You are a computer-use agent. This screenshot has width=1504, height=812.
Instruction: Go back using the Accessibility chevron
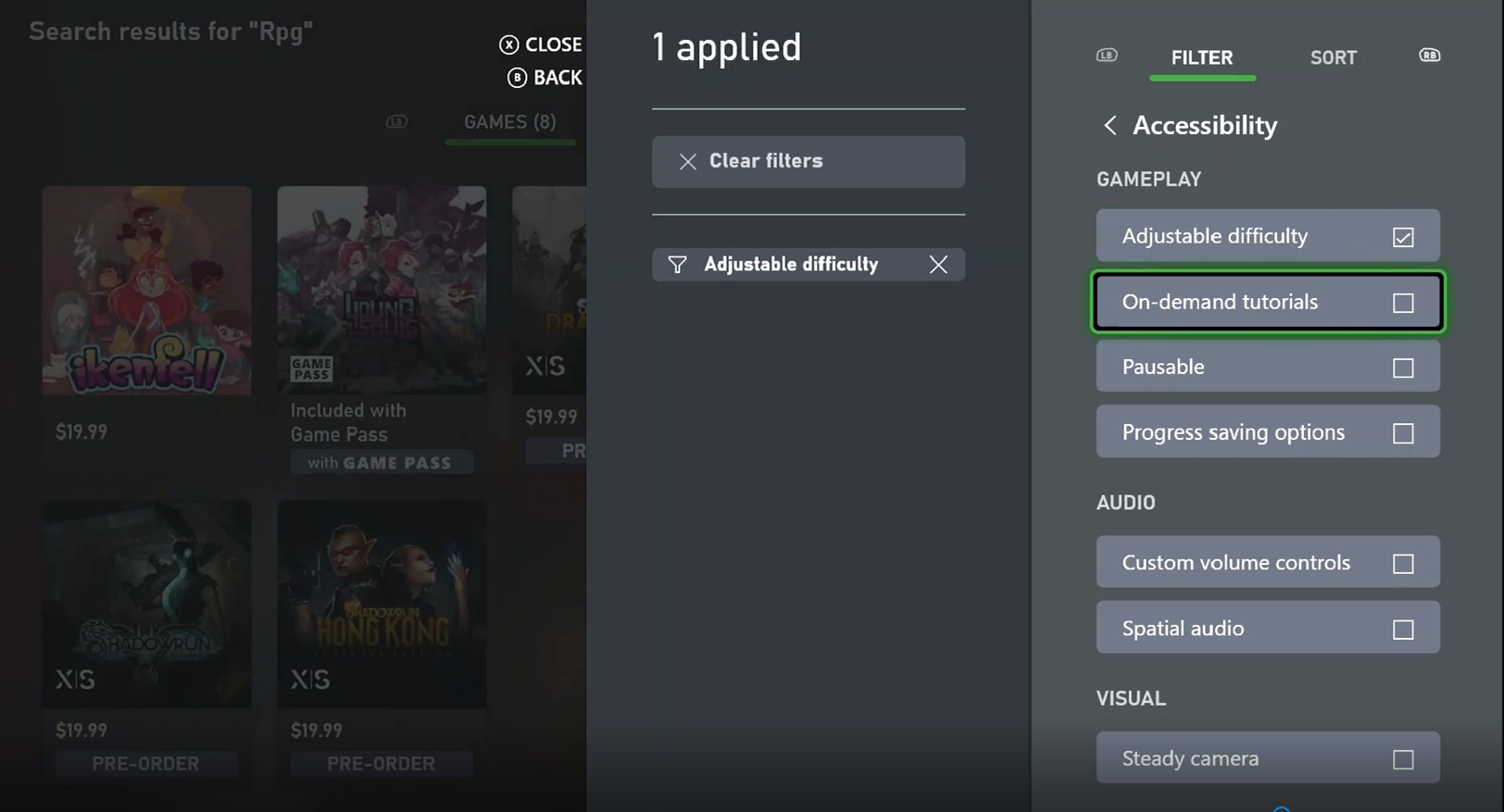pos(1109,125)
